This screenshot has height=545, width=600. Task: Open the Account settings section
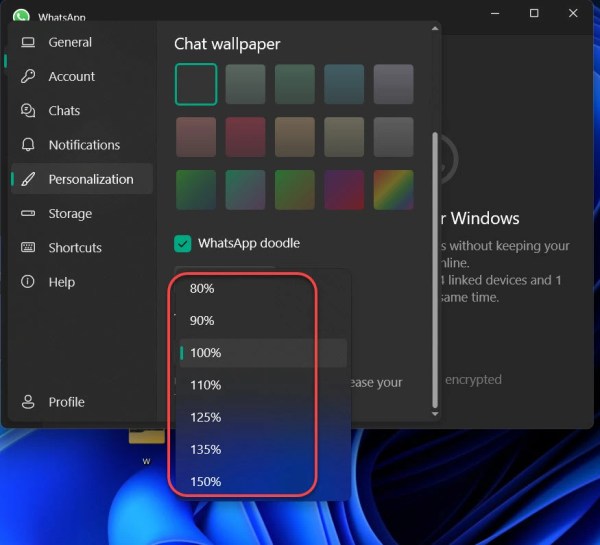(82, 77)
